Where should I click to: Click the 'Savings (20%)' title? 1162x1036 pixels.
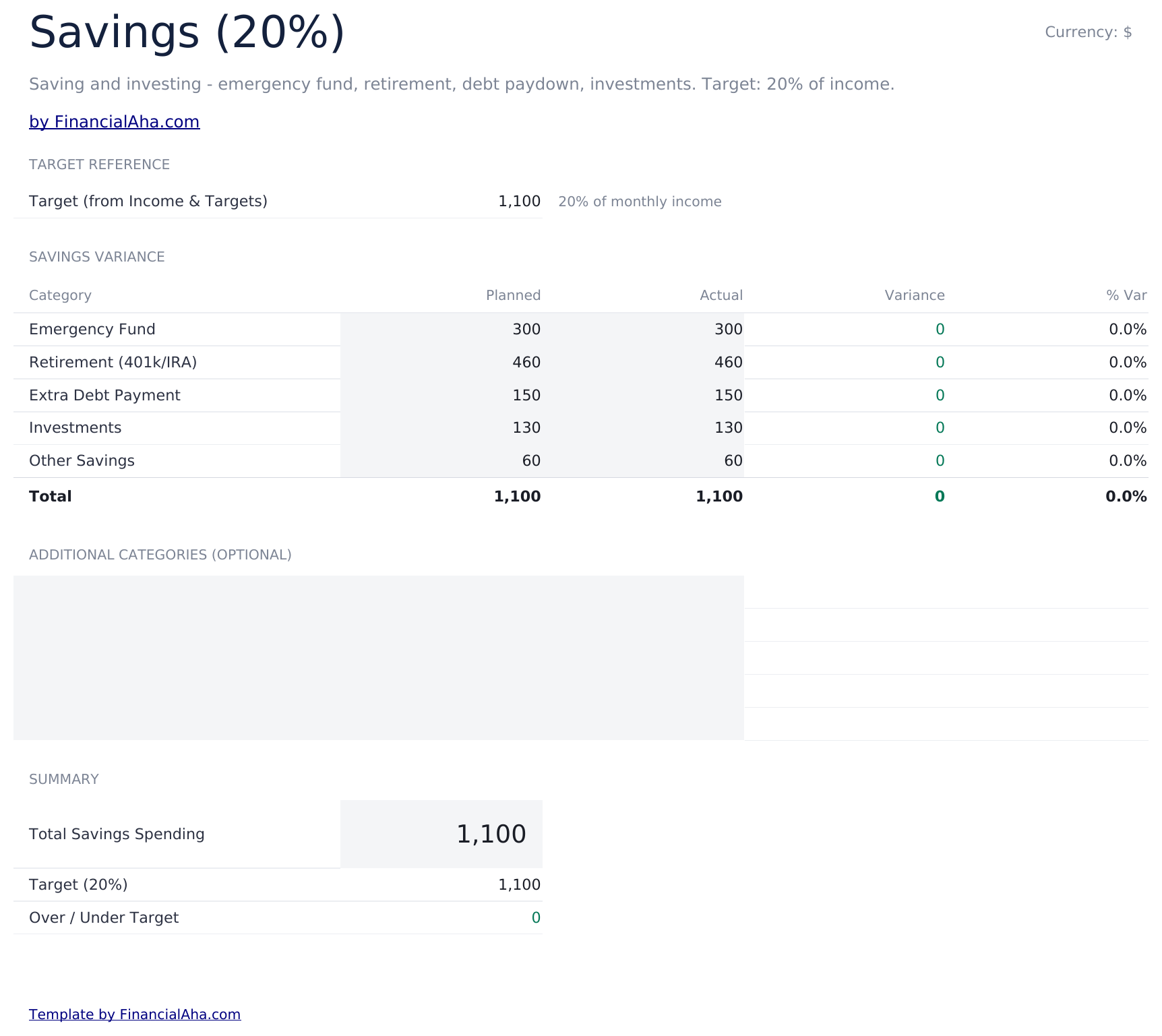[187, 32]
